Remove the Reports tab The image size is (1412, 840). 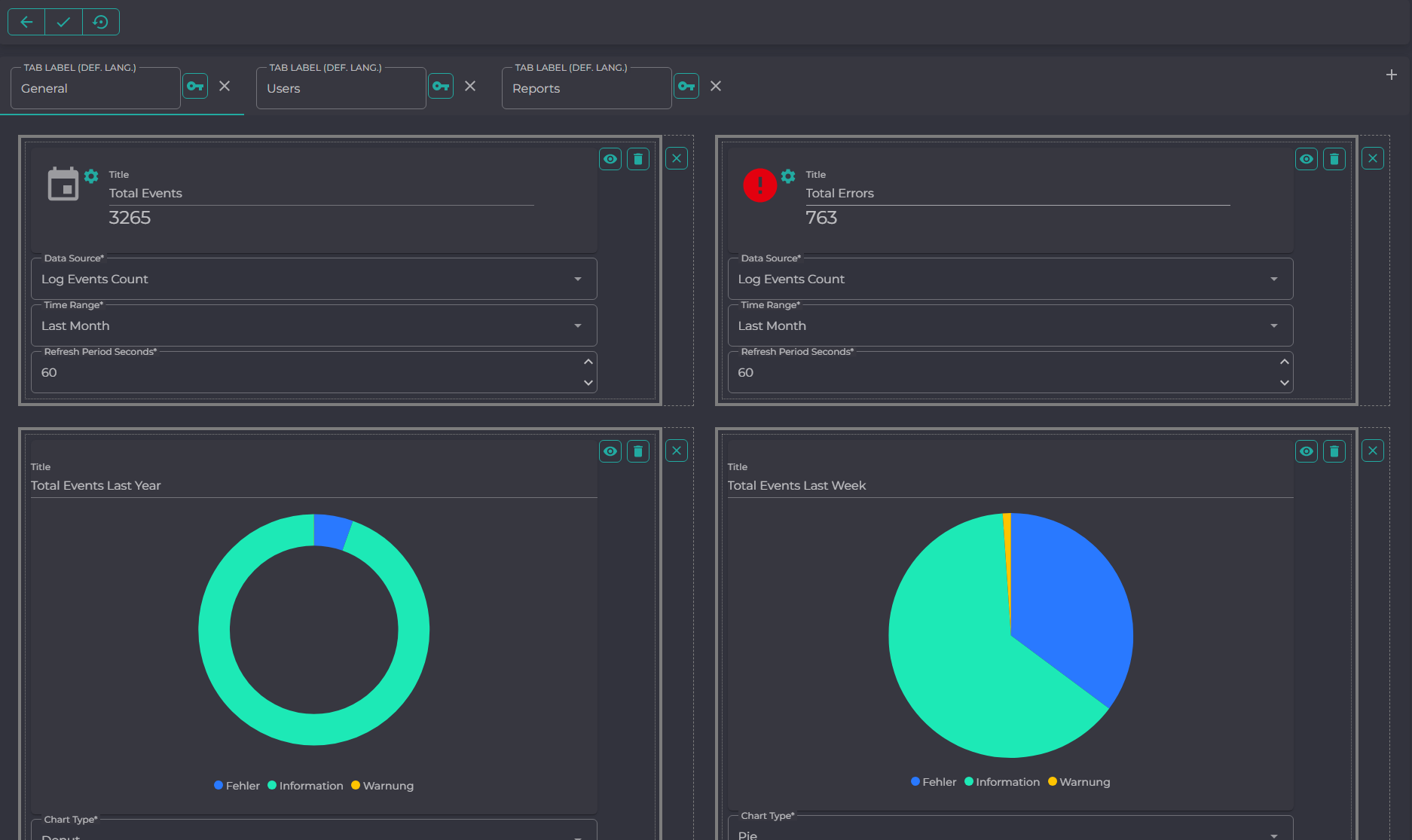(716, 86)
